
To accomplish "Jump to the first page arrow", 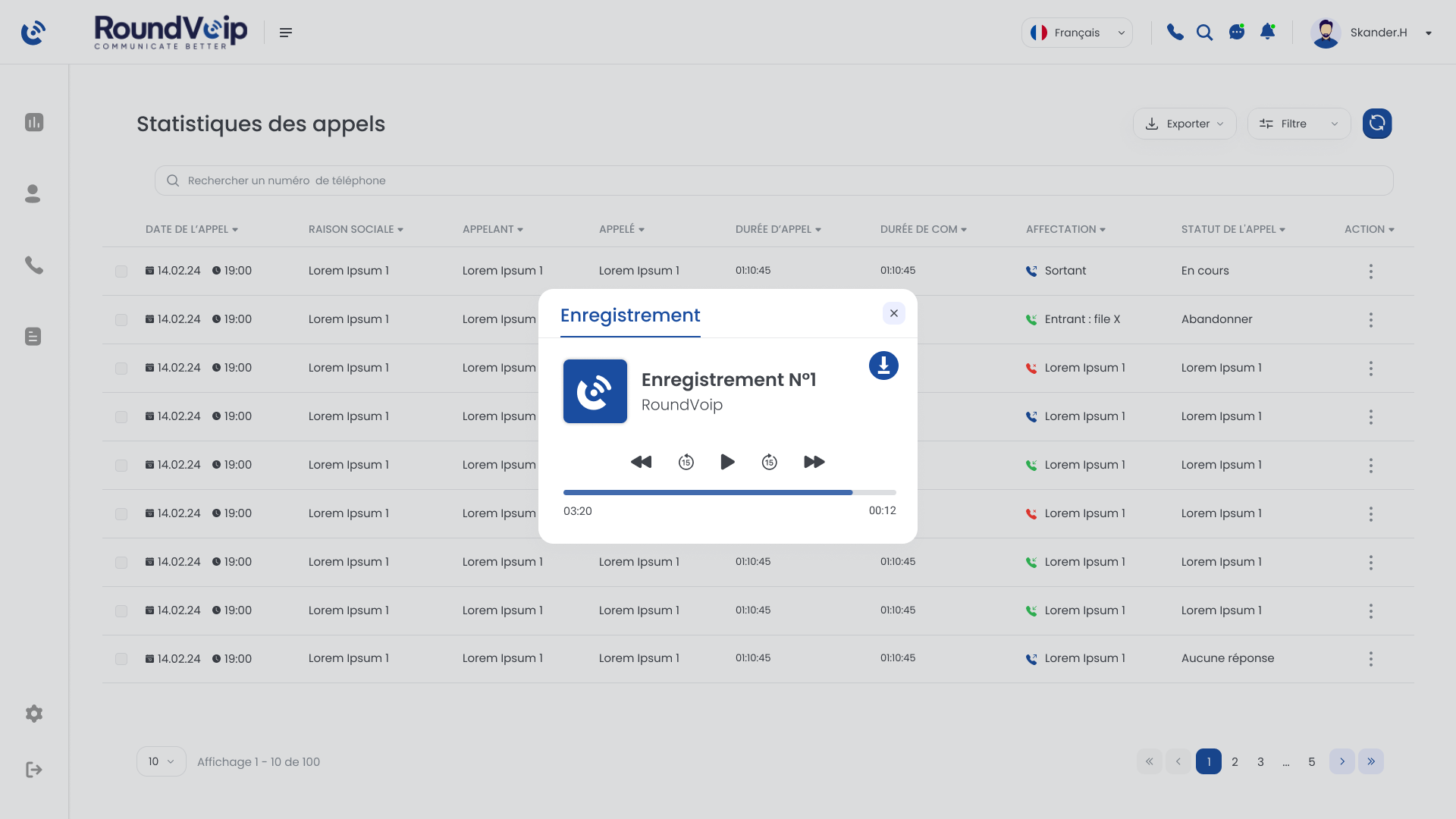I will point(1150,761).
